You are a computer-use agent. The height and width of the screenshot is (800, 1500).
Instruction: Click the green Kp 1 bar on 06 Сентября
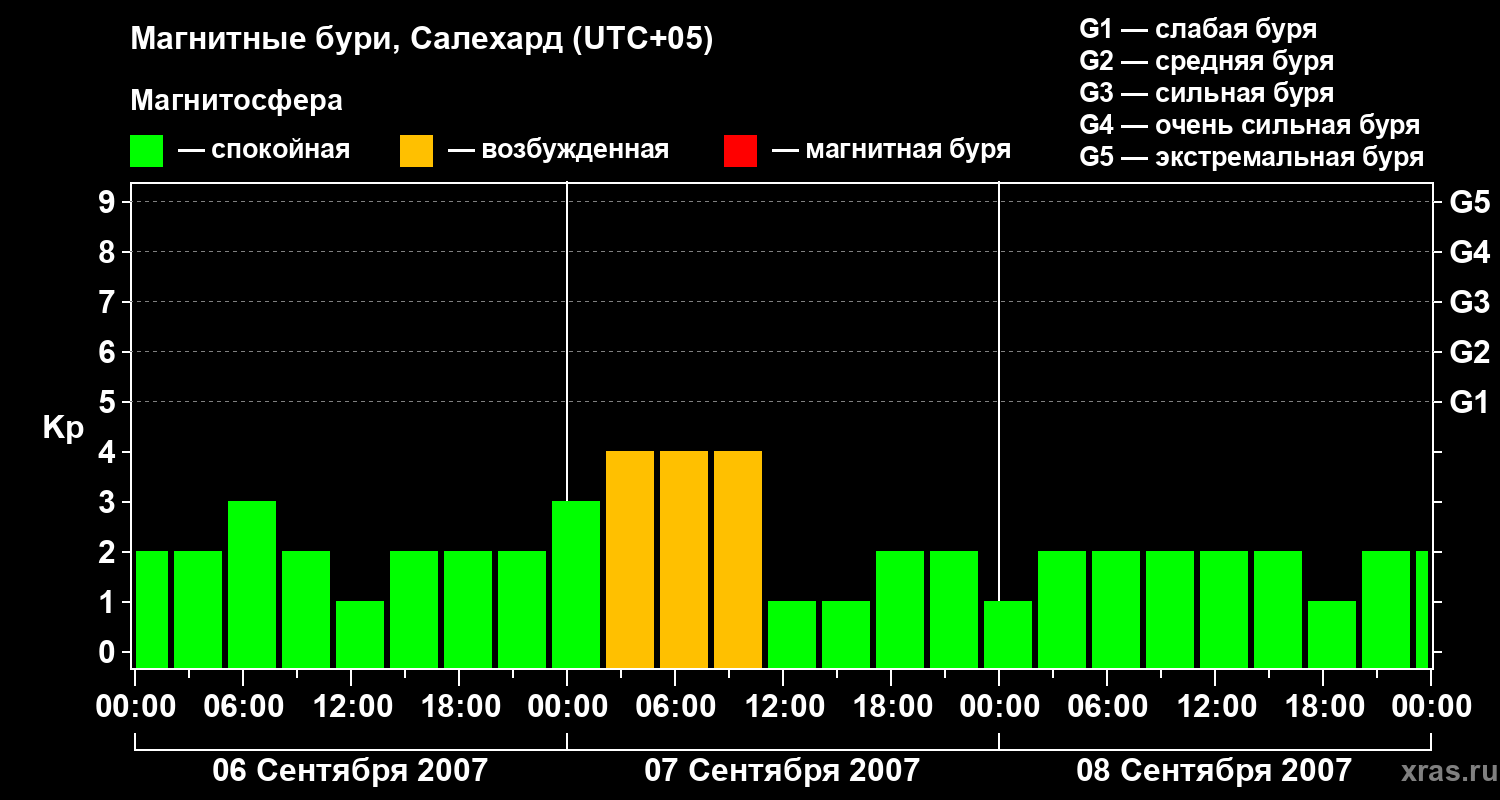pyautogui.click(x=360, y=634)
